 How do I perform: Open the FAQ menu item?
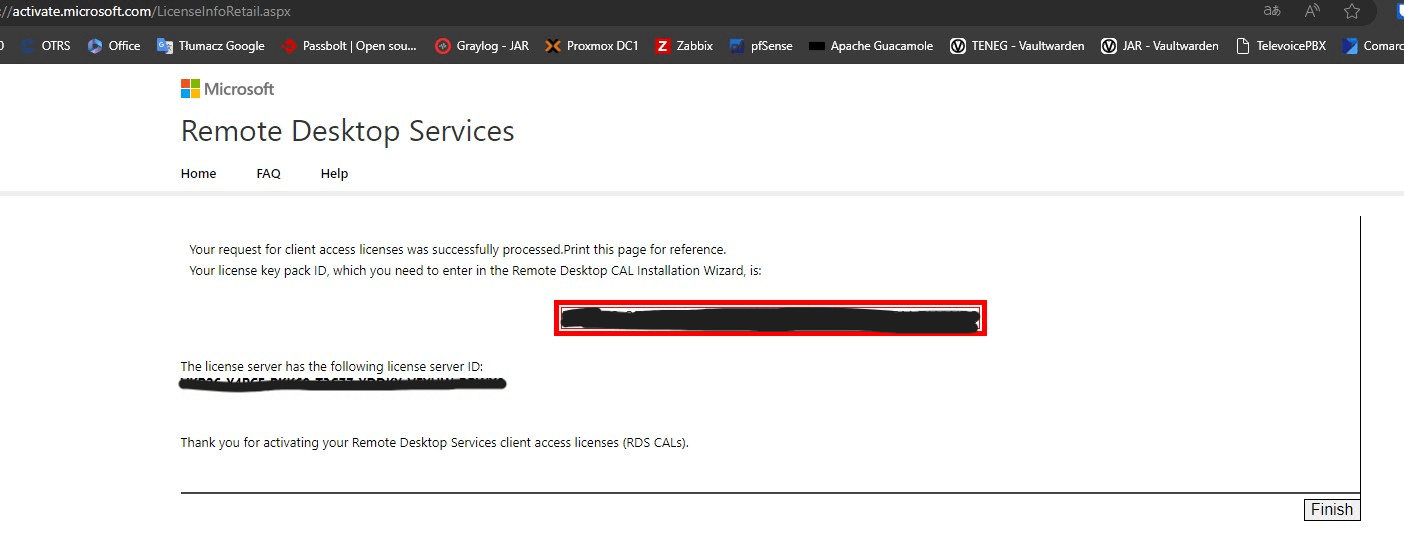tap(268, 173)
